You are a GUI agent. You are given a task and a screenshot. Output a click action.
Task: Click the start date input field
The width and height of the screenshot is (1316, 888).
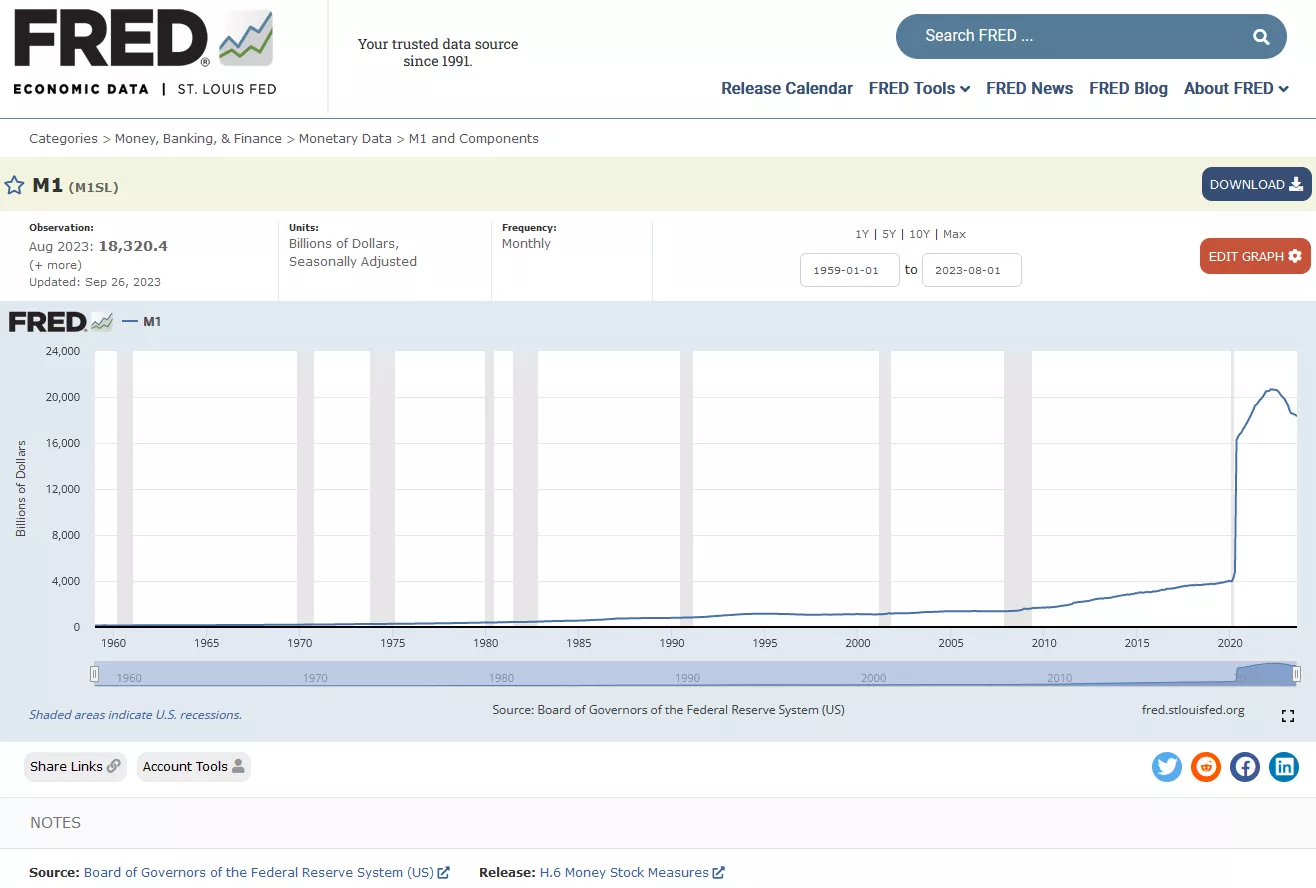point(849,270)
